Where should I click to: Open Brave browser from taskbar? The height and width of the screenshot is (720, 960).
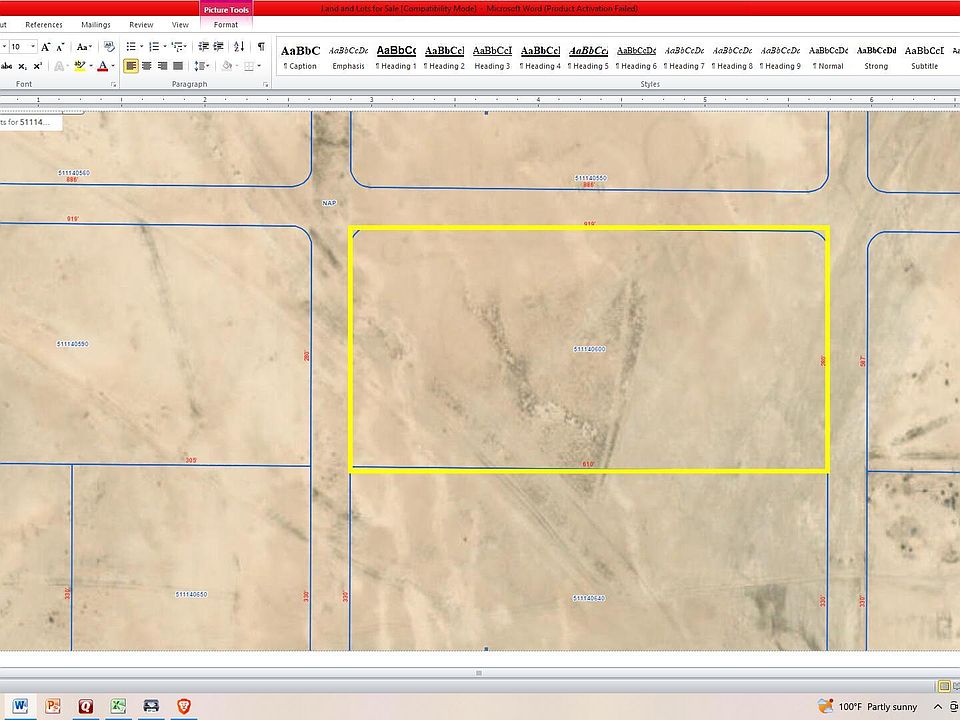[184, 706]
